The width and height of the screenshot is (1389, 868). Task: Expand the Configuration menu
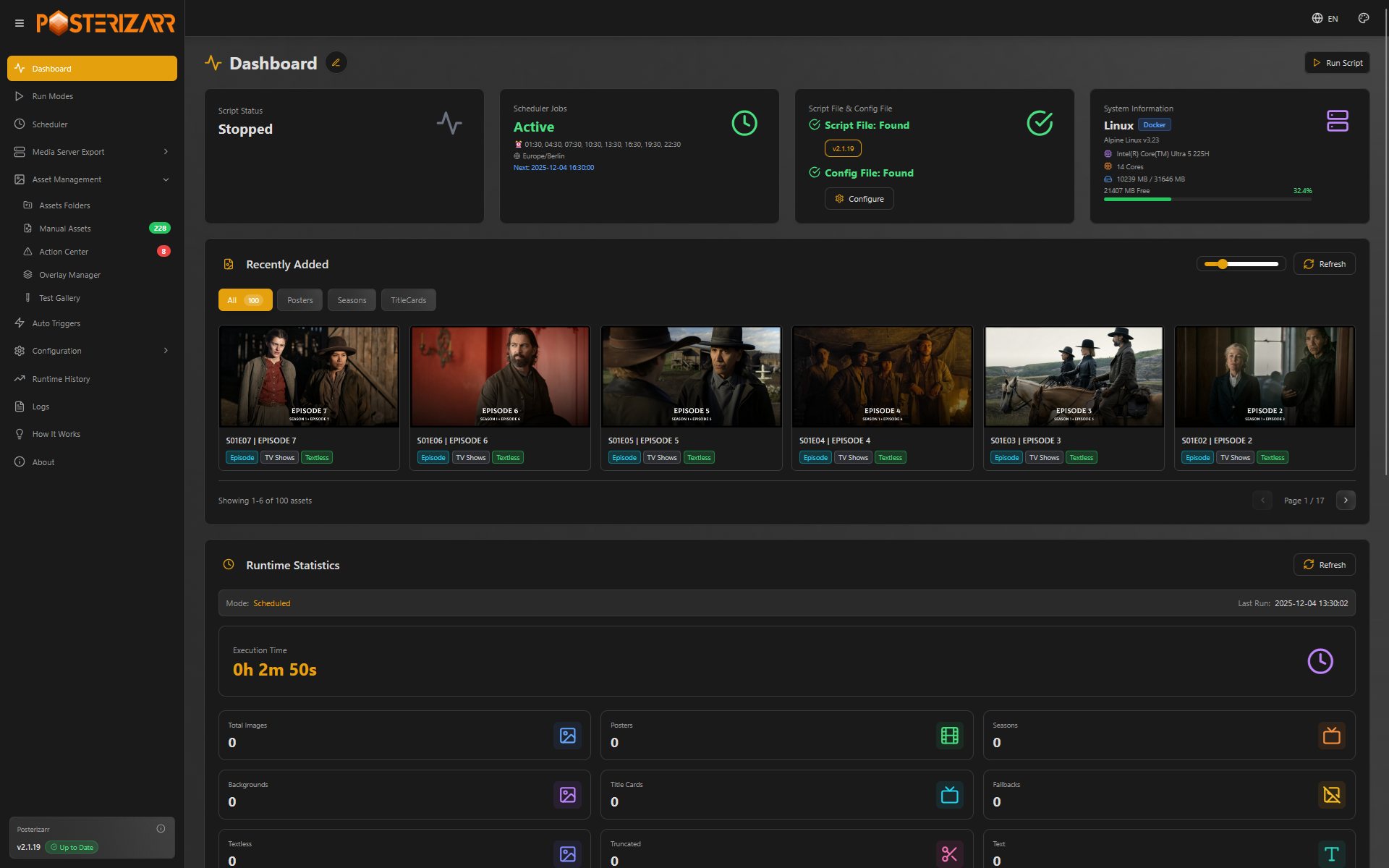coord(165,351)
